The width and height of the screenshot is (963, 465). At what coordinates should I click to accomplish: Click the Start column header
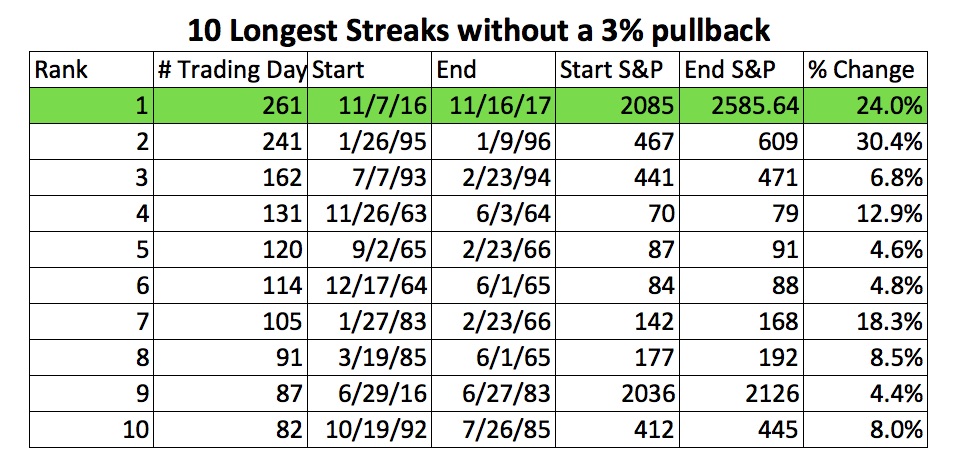click(370, 70)
